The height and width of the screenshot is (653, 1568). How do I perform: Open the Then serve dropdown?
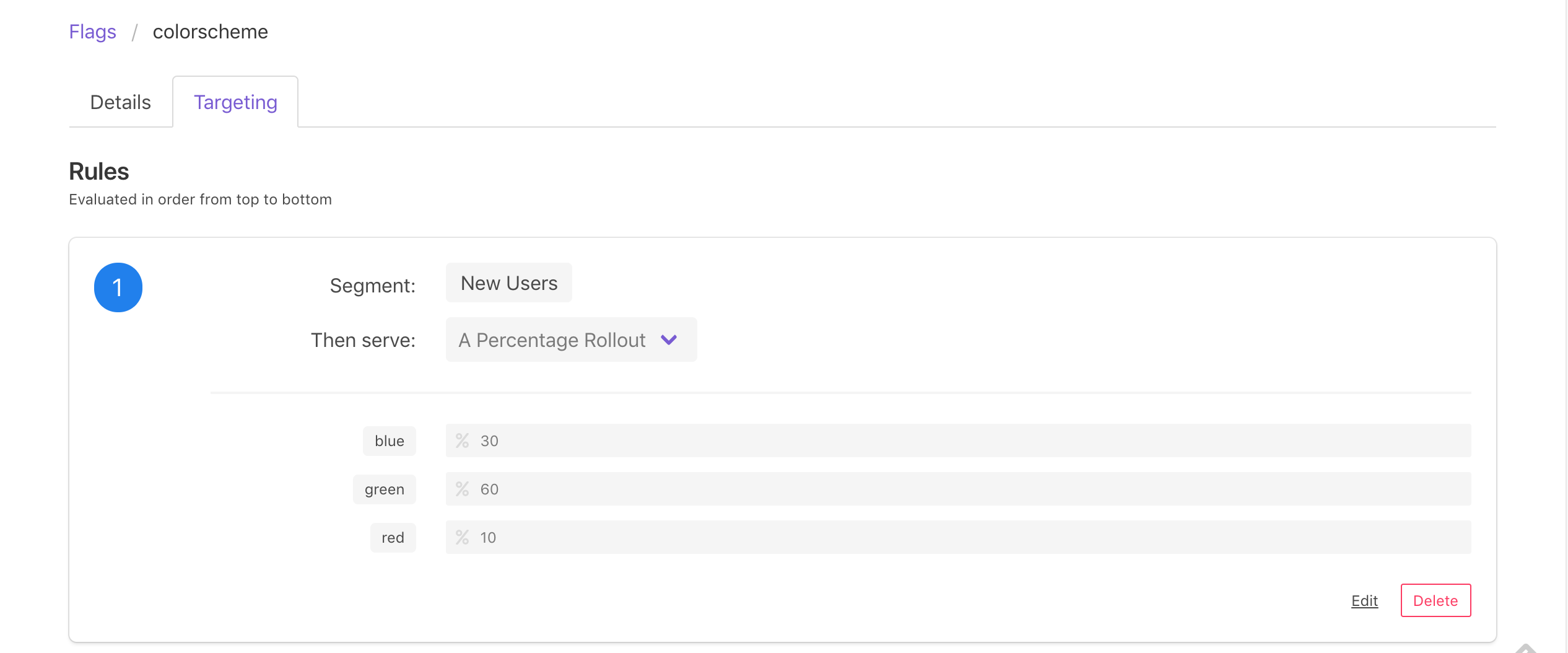coord(571,340)
